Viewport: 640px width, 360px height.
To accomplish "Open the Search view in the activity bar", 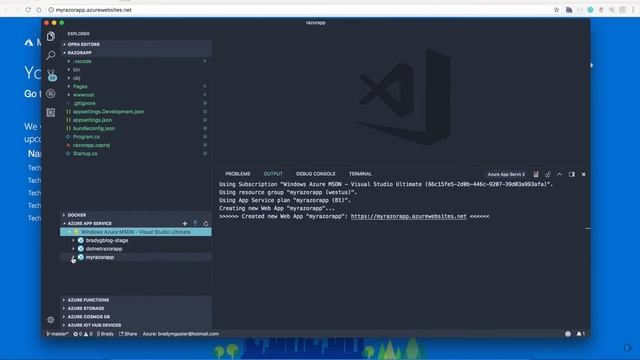I will pyautogui.click(x=51, y=55).
